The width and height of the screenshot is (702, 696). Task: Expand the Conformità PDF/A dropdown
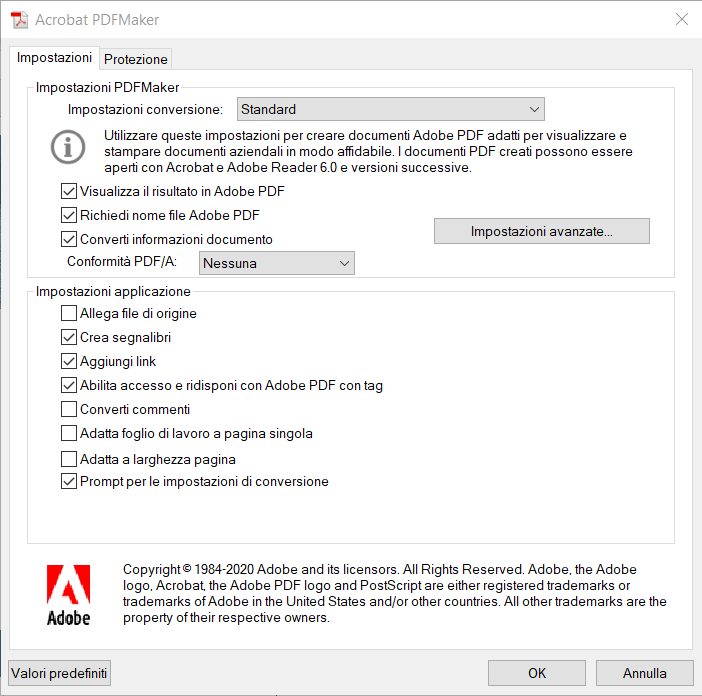pyautogui.click(x=277, y=263)
